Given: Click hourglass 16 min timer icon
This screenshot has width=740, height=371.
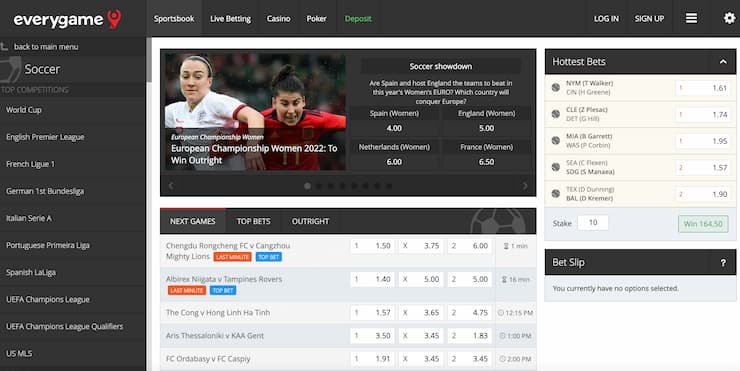Looking at the screenshot, I should (x=504, y=279).
